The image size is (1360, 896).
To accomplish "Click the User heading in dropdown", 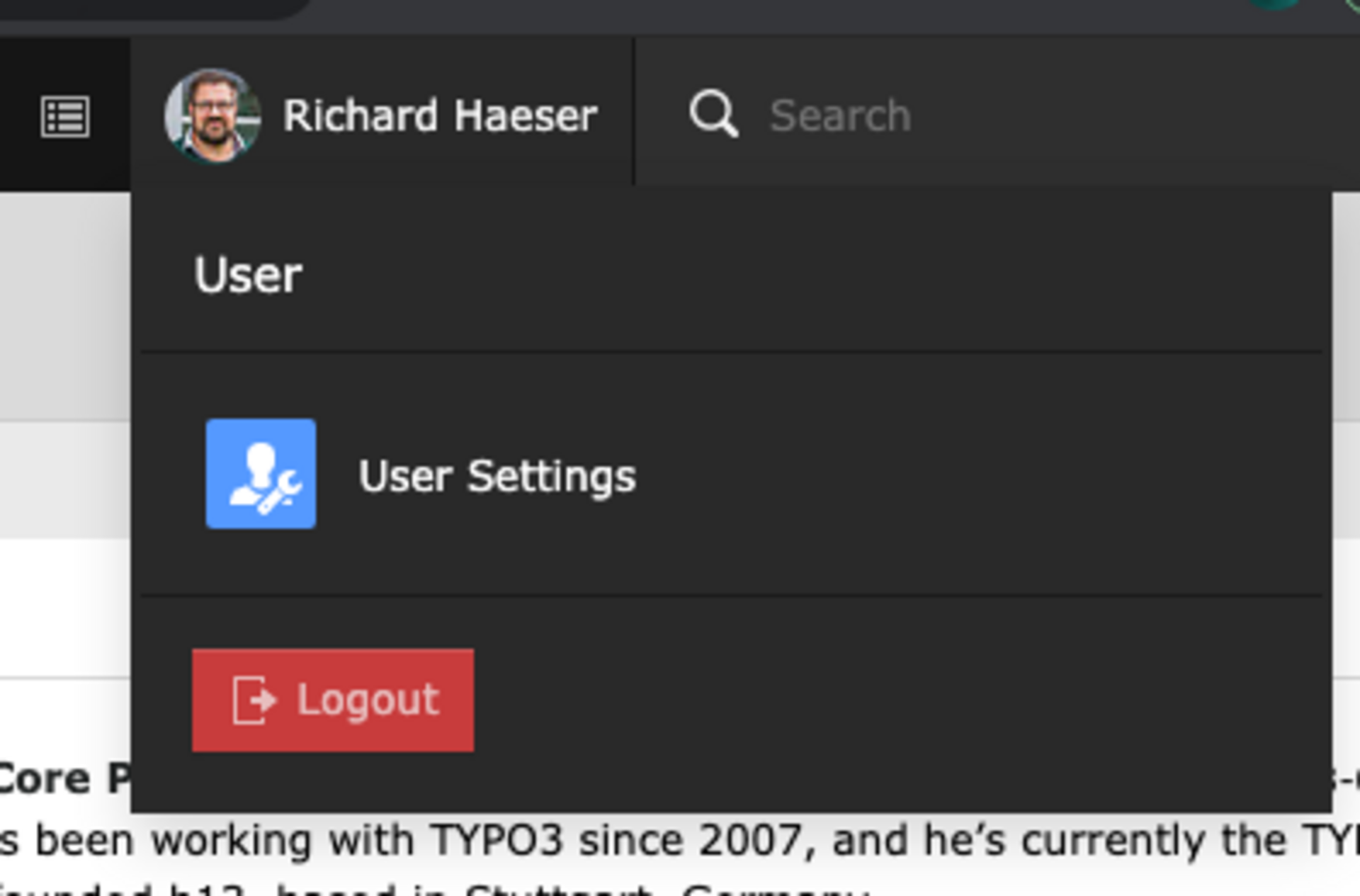I will click(248, 275).
